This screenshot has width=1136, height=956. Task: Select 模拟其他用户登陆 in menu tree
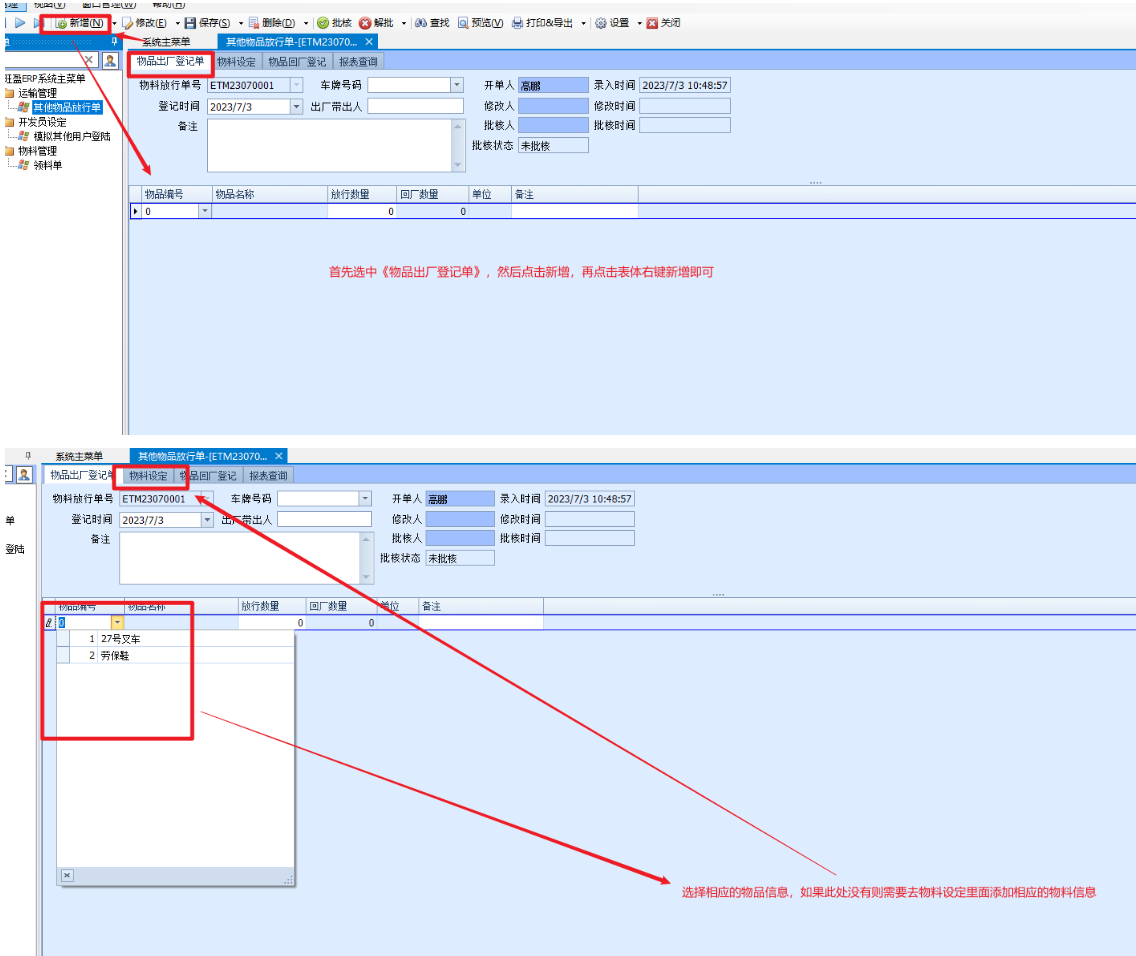click(72, 136)
